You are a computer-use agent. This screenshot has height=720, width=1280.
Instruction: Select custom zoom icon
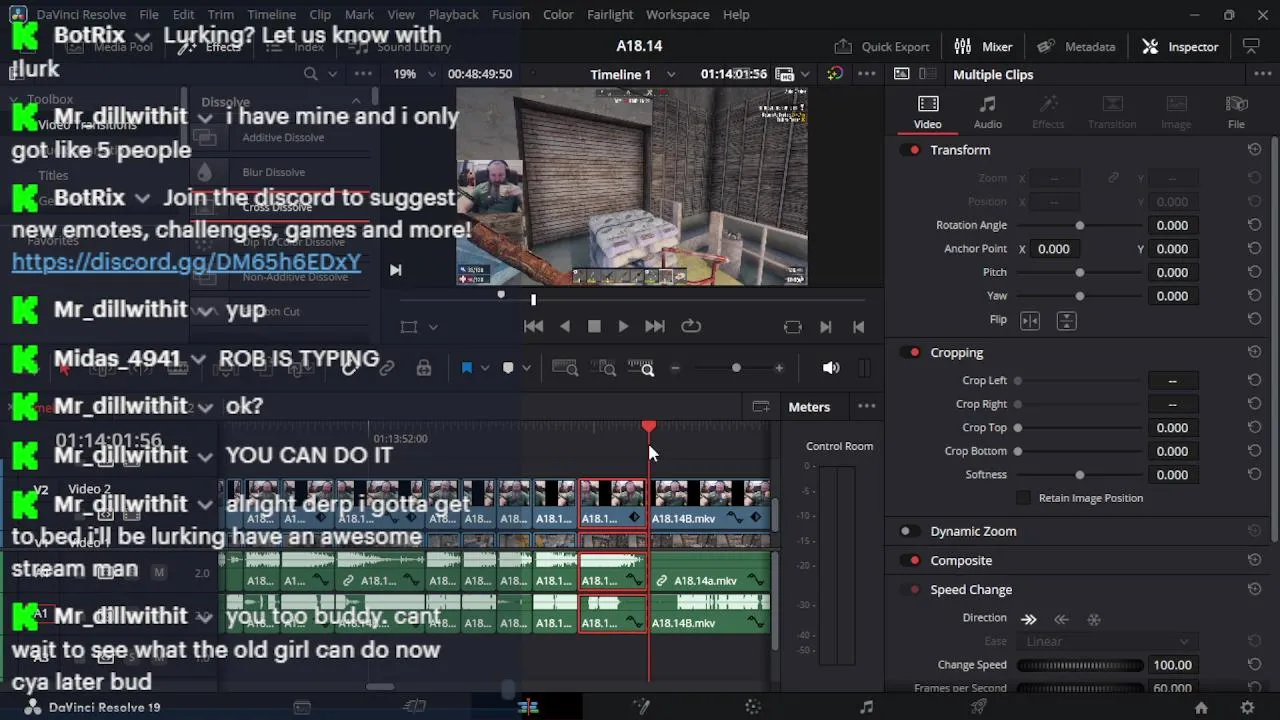pos(641,368)
